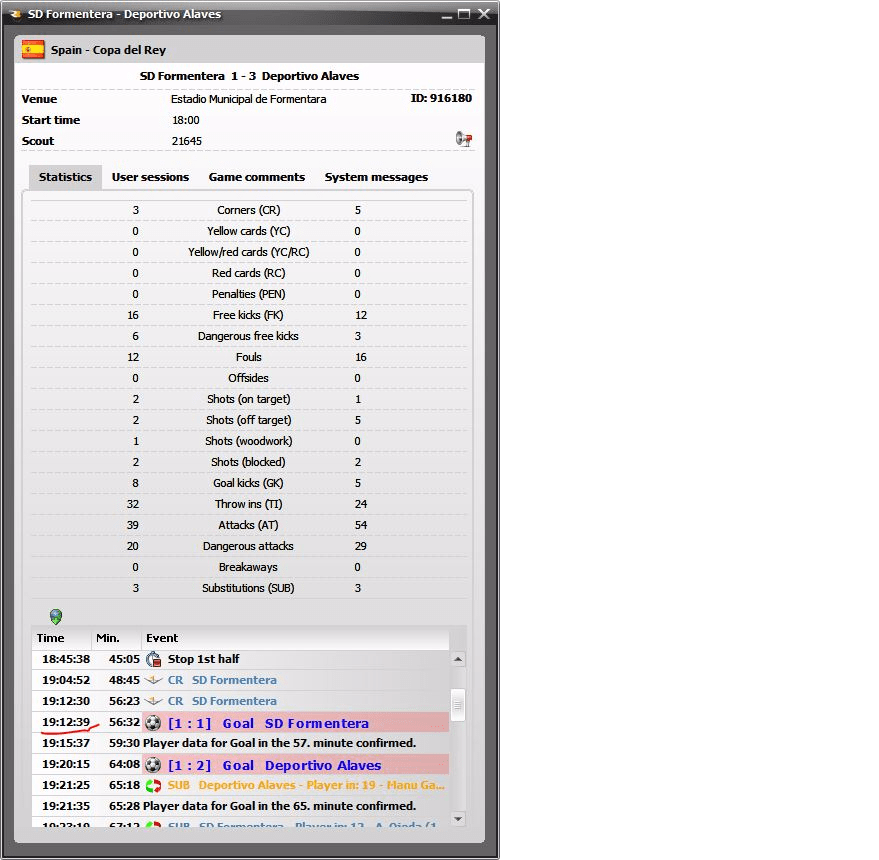Open the User sessions tab
The height and width of the screenshot is (860, 879).
point(150,177)
